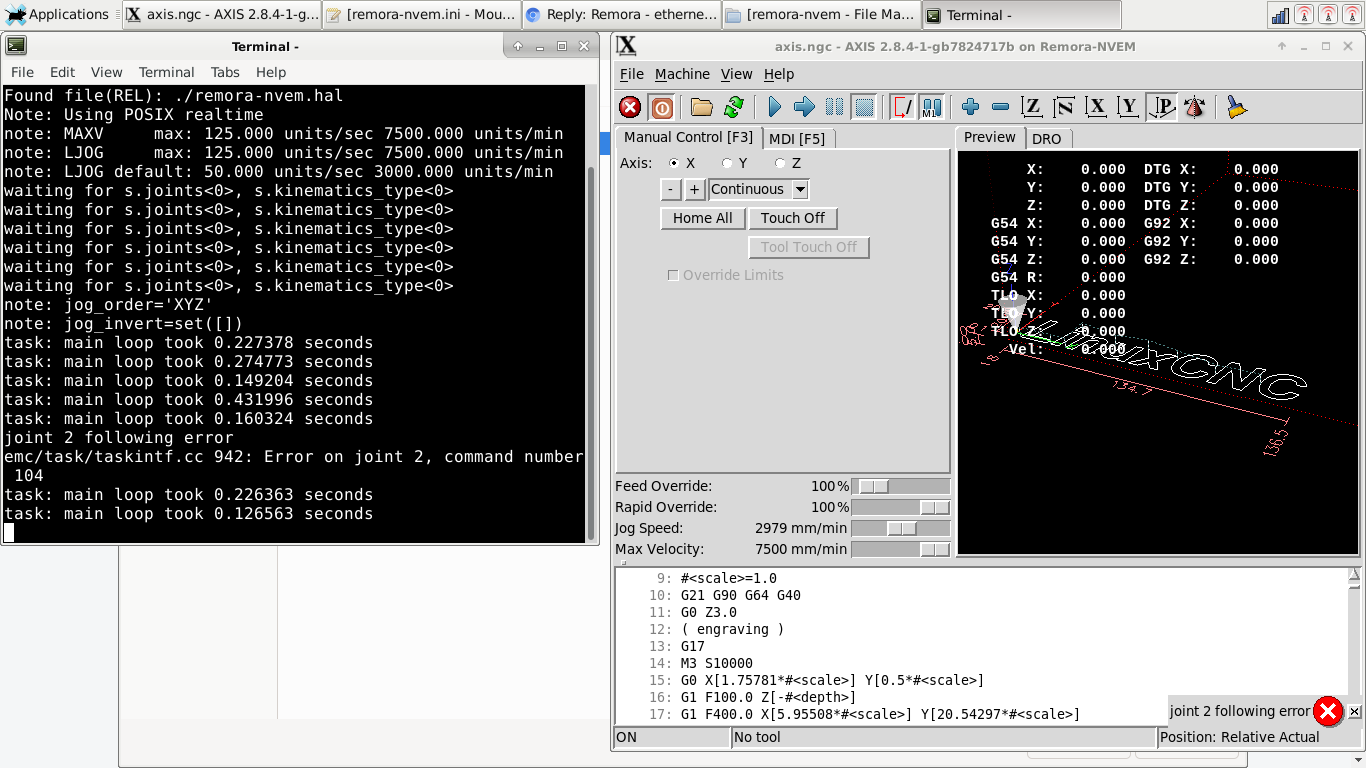Dismiss the joint 2 following error notification

1355,712
